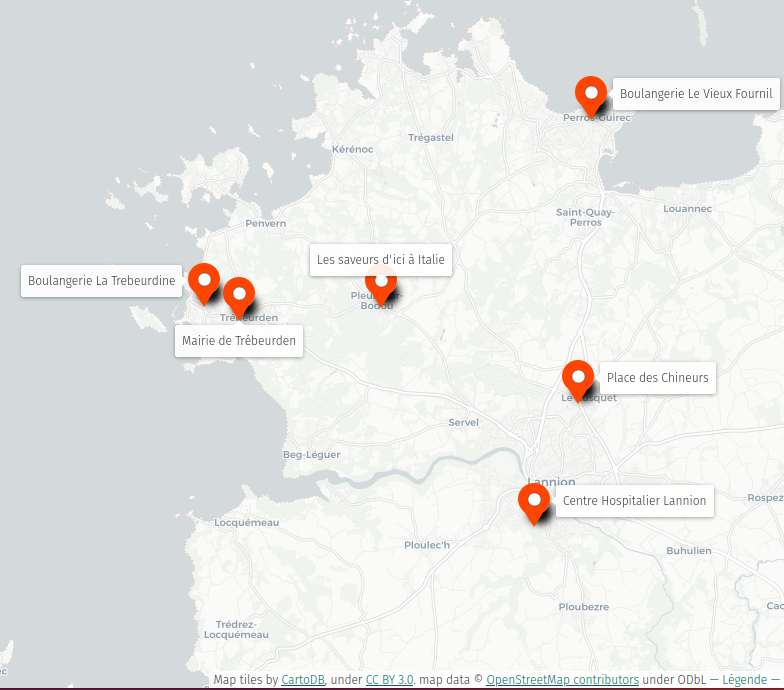Click the 'Place des Chineurs' tooltip label
This screenshot has width=784, height=690.
tap(657, 378)
